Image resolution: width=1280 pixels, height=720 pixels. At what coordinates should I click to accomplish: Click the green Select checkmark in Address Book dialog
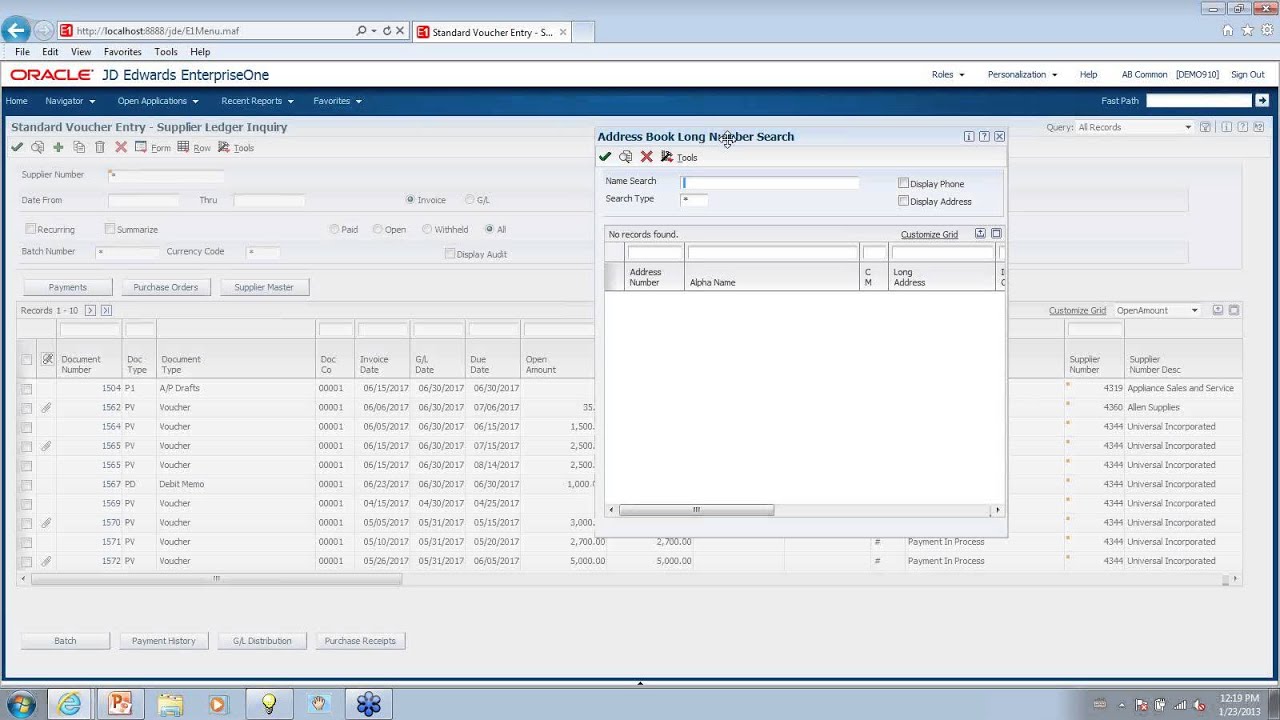(x=605, y=157)
